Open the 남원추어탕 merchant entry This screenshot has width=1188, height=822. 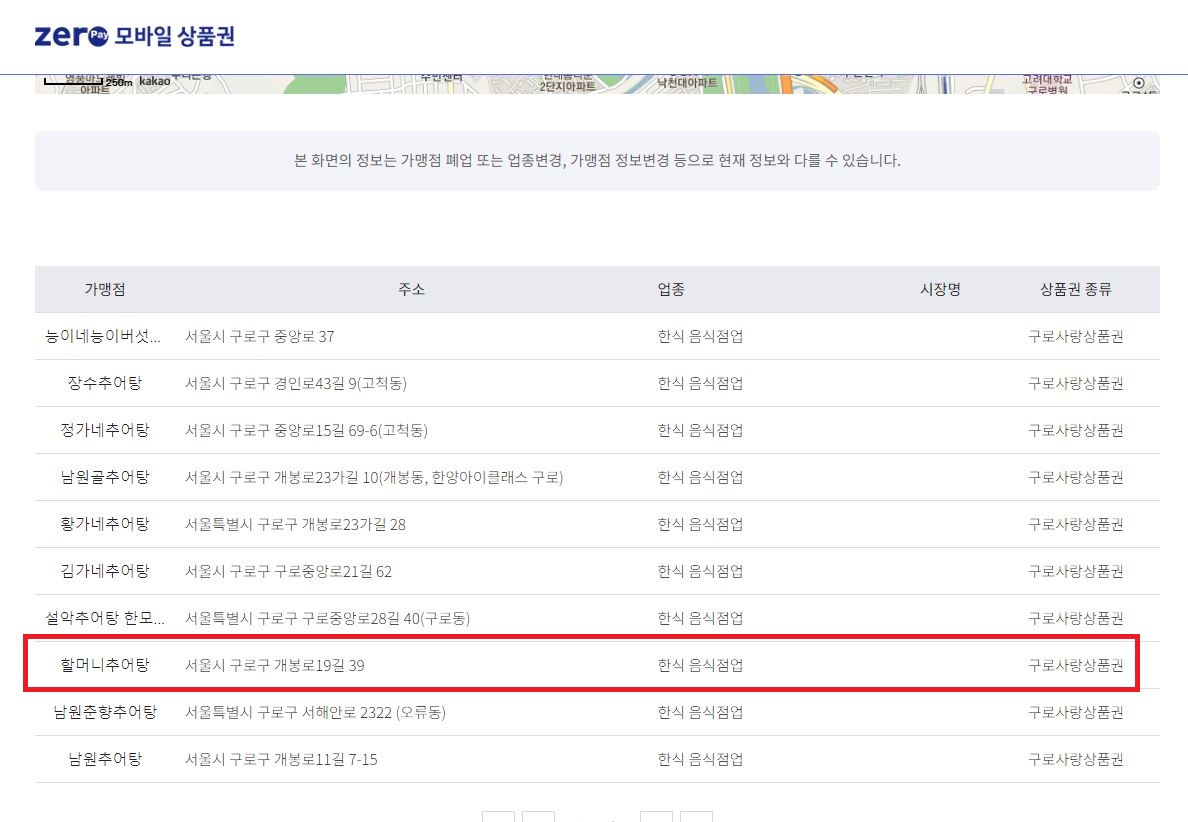tap(105, 759)
